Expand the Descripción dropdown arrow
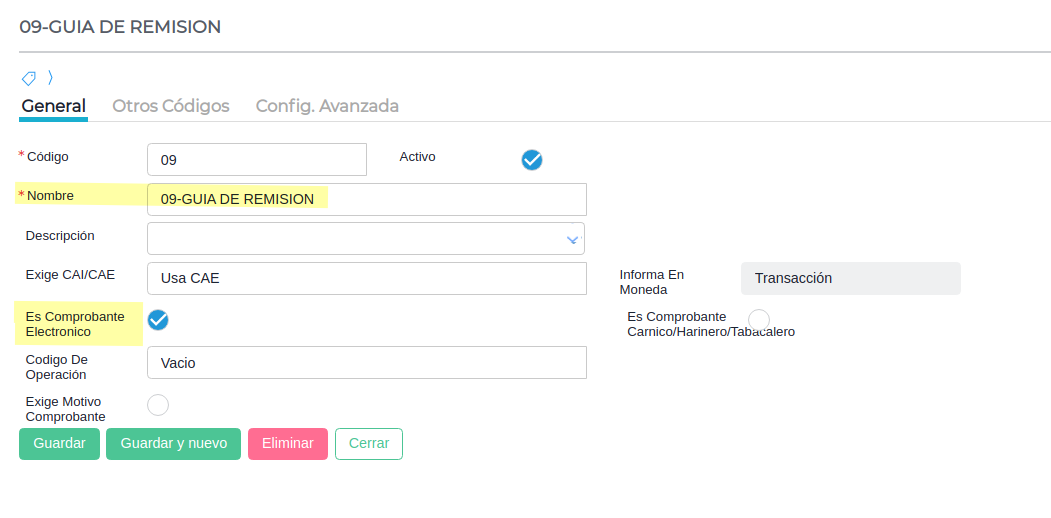1051x518 pixels. [x=572, y=239]
